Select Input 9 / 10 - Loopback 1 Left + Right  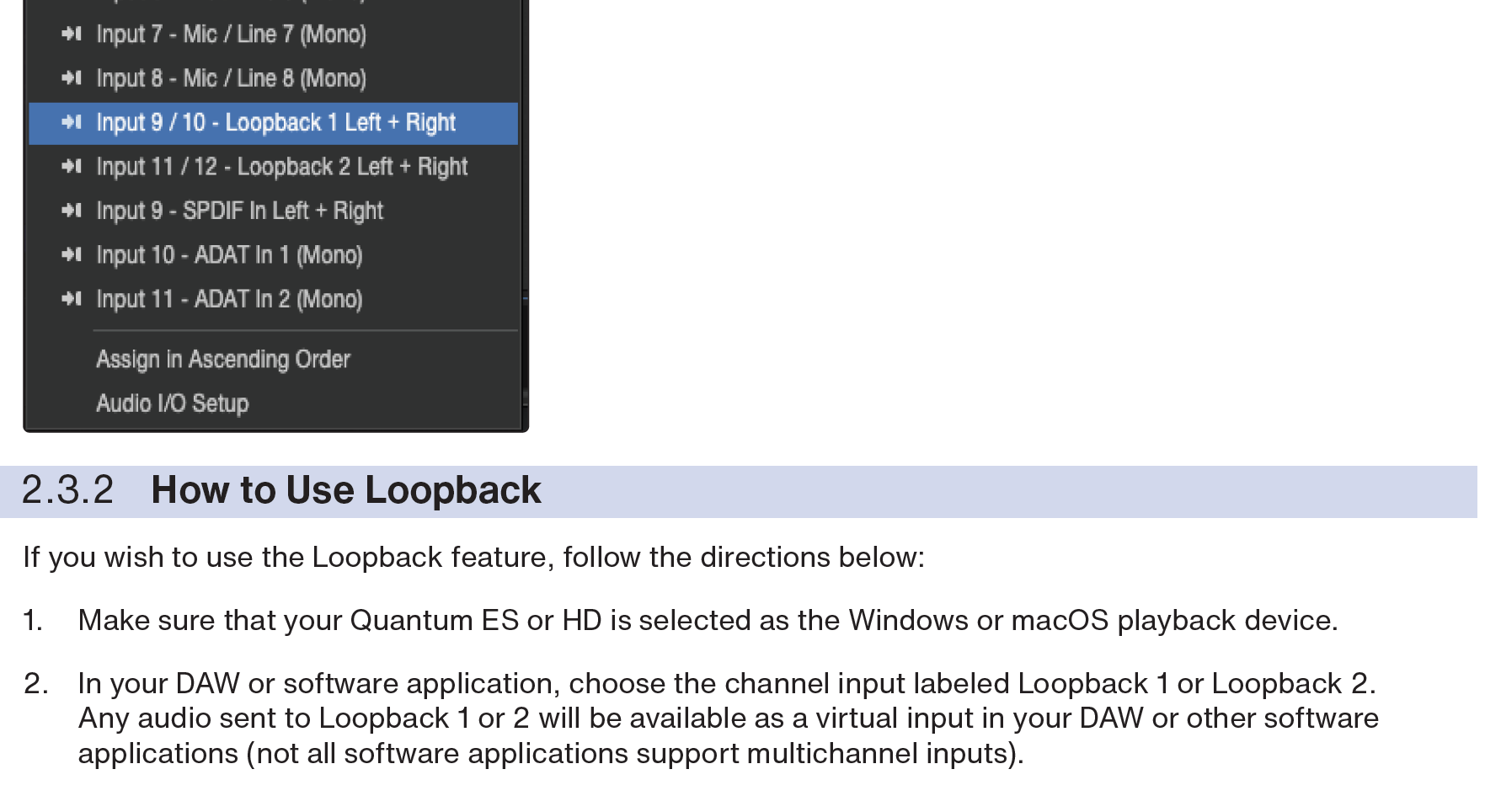tap(275, 123)
